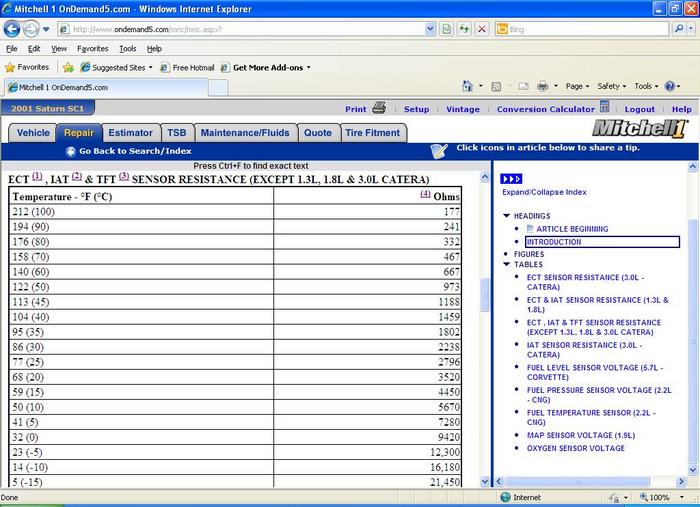The width and height of the screenshot is (700, 507).
Task: Click the Print printer icon
Action: pyautogui.click(x=379, y=108)
